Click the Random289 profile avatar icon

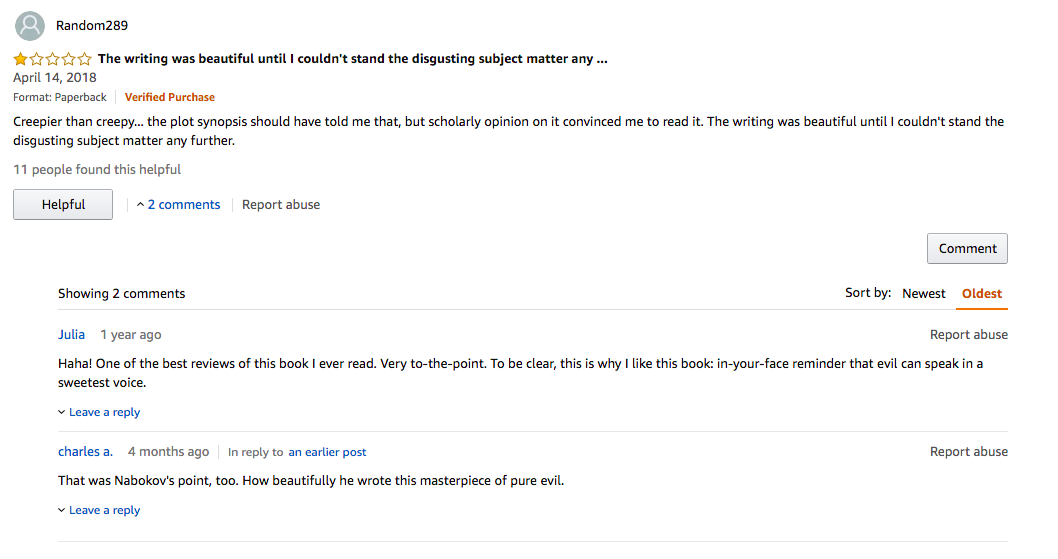click(30, 26)
